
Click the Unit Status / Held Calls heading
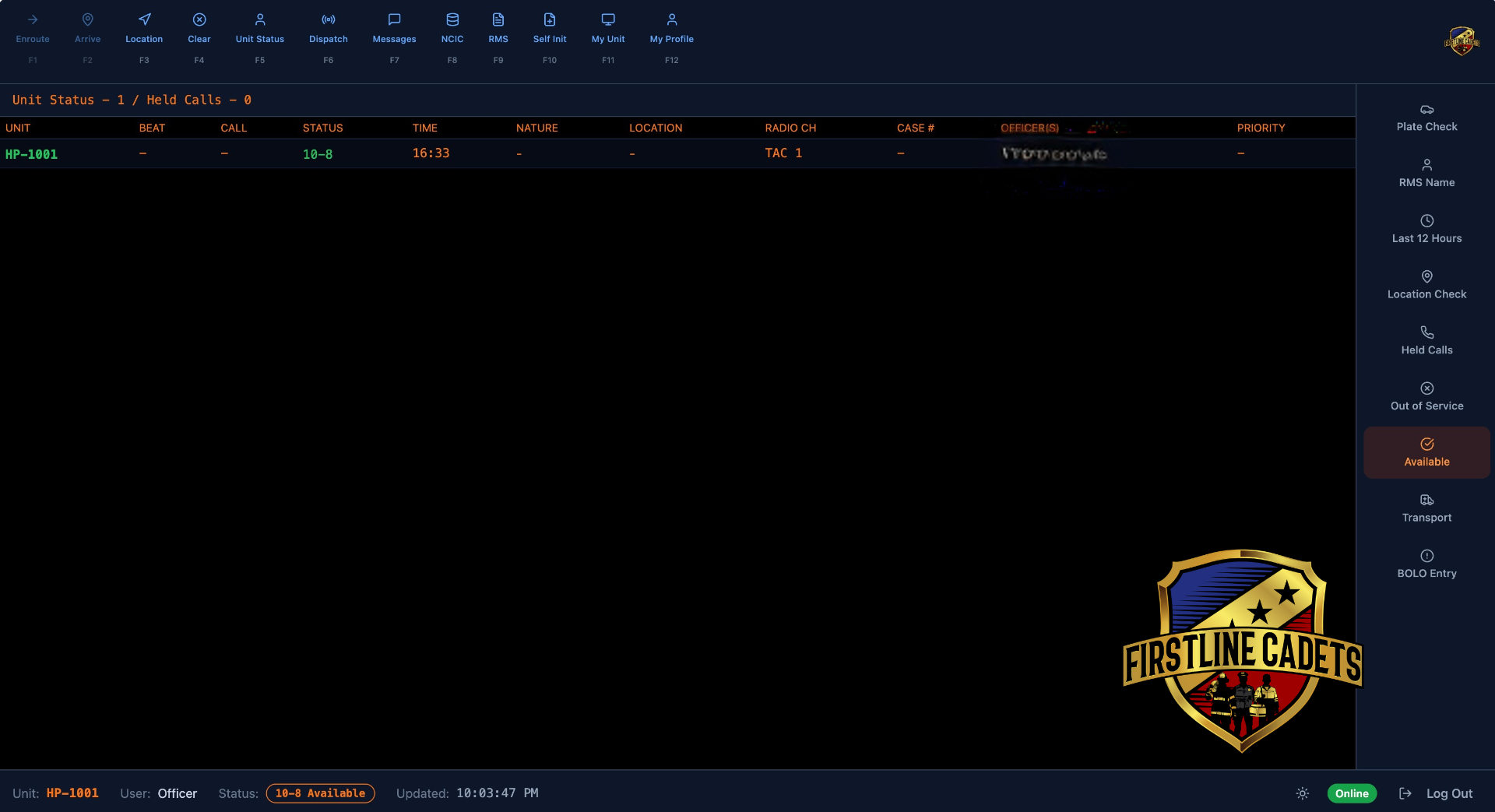pos(132,100)
